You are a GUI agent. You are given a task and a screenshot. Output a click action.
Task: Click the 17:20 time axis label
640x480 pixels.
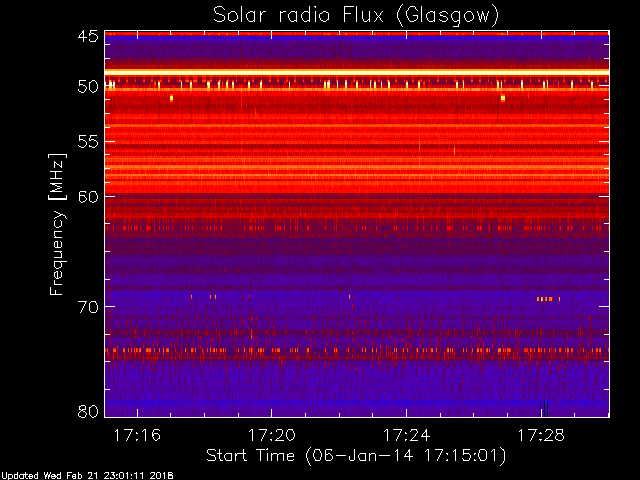pos(272,435)
